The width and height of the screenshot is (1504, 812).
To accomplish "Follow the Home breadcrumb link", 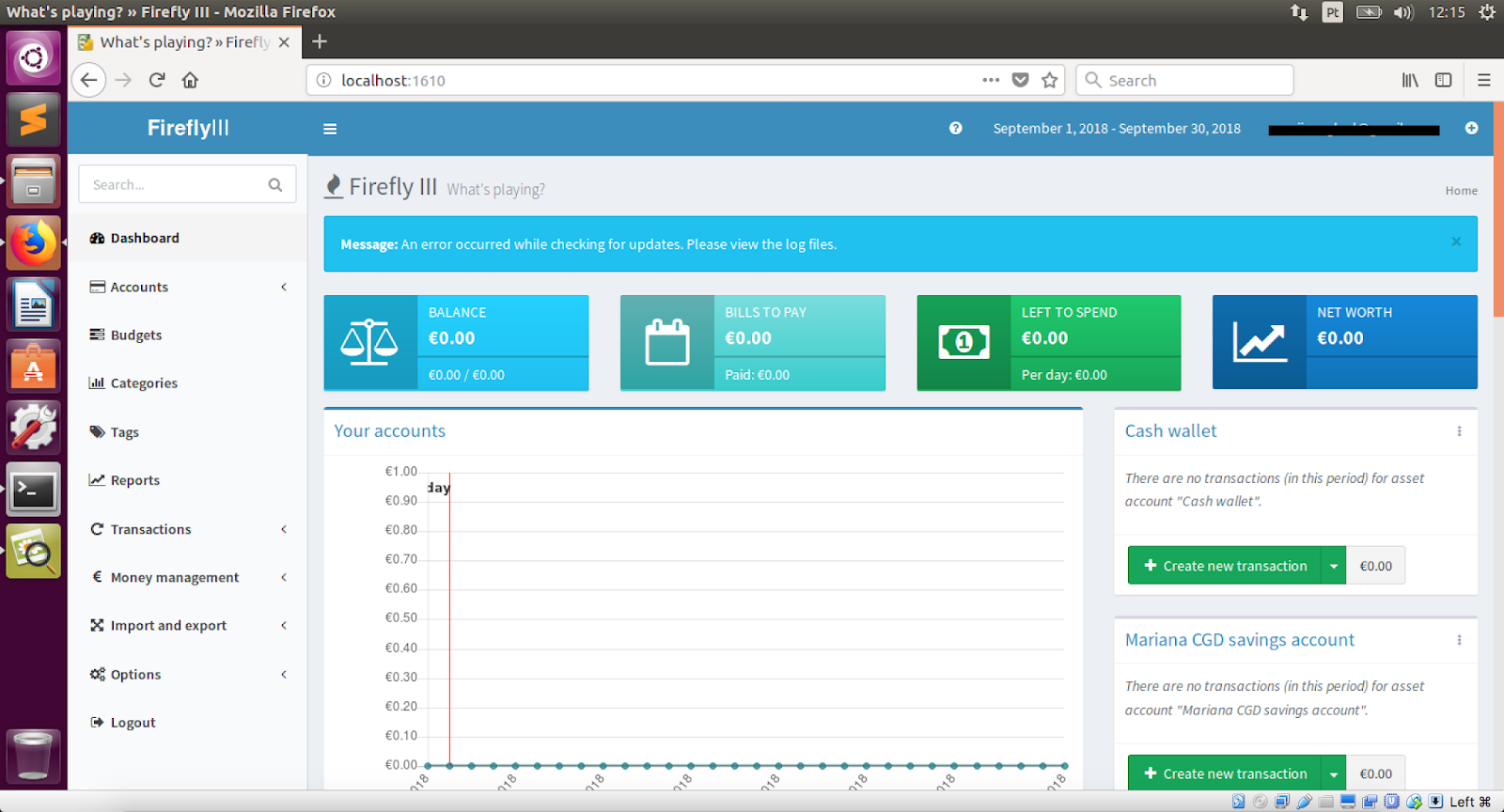I will (x=1462, y=191).
